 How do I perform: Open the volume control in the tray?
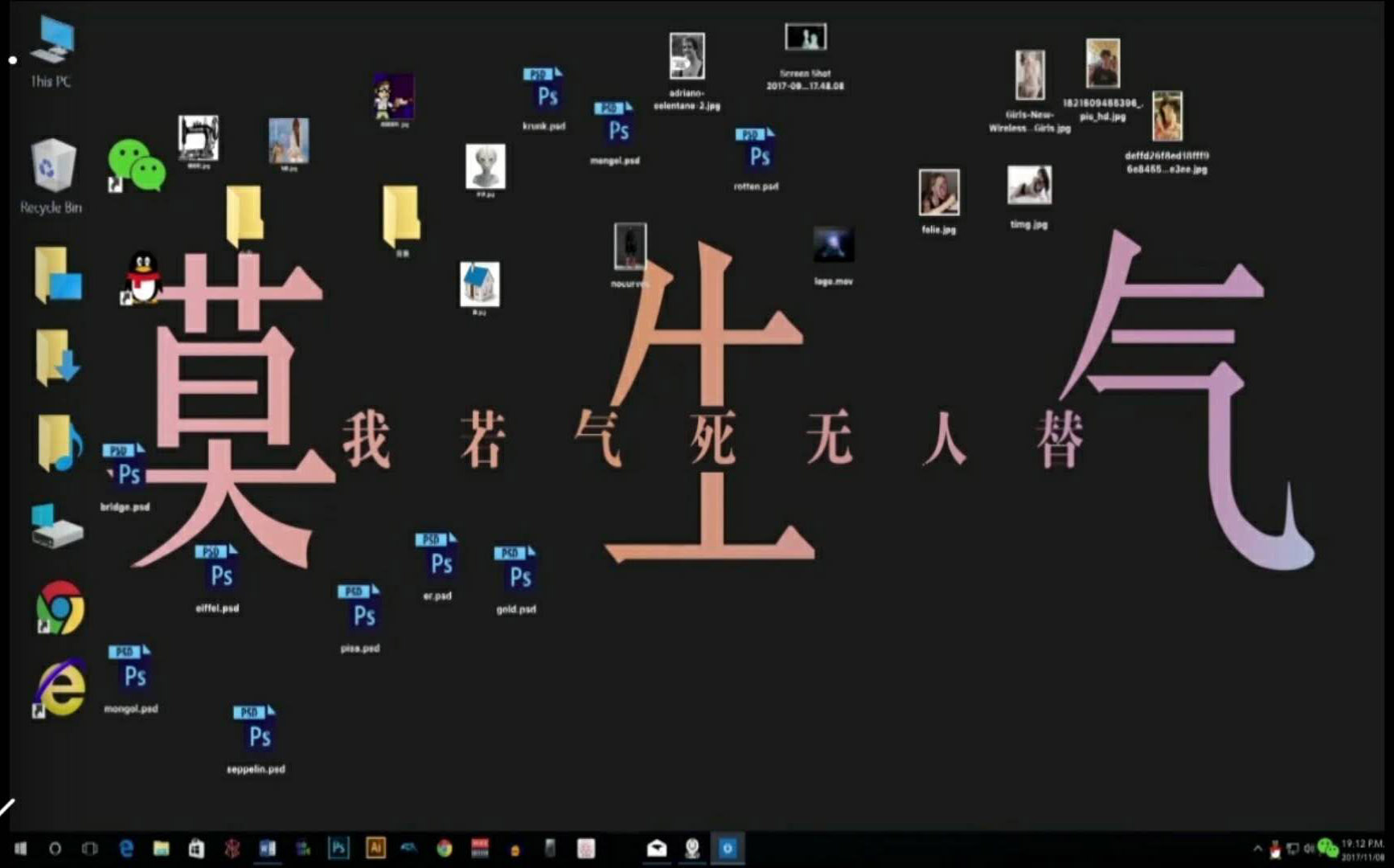pyautogui.click(x=1309, y=849)
